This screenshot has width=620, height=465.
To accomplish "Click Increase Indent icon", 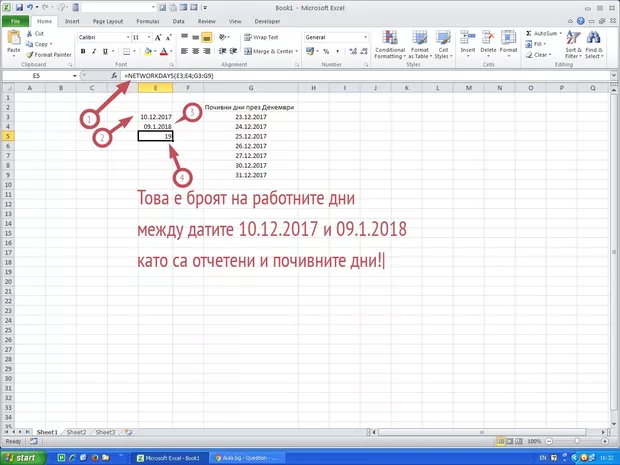I will tap(234, 51).
